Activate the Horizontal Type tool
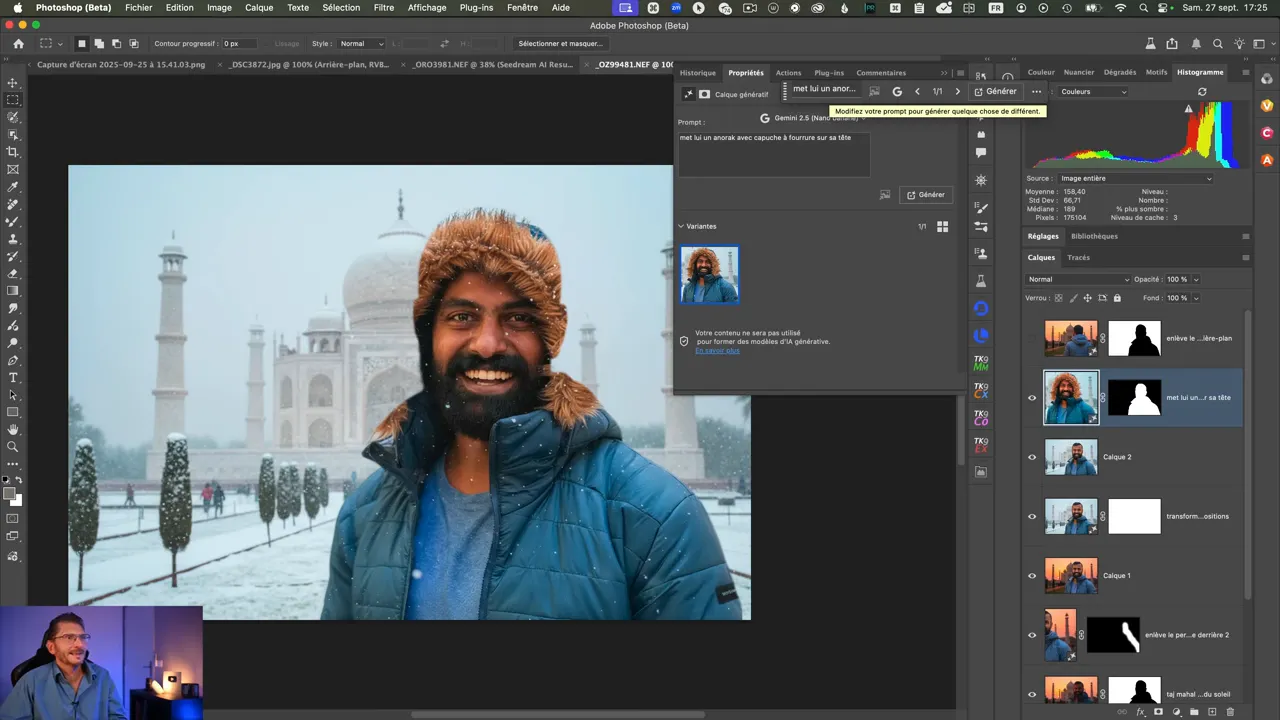Screen dimensions: 1280x720 13,378
